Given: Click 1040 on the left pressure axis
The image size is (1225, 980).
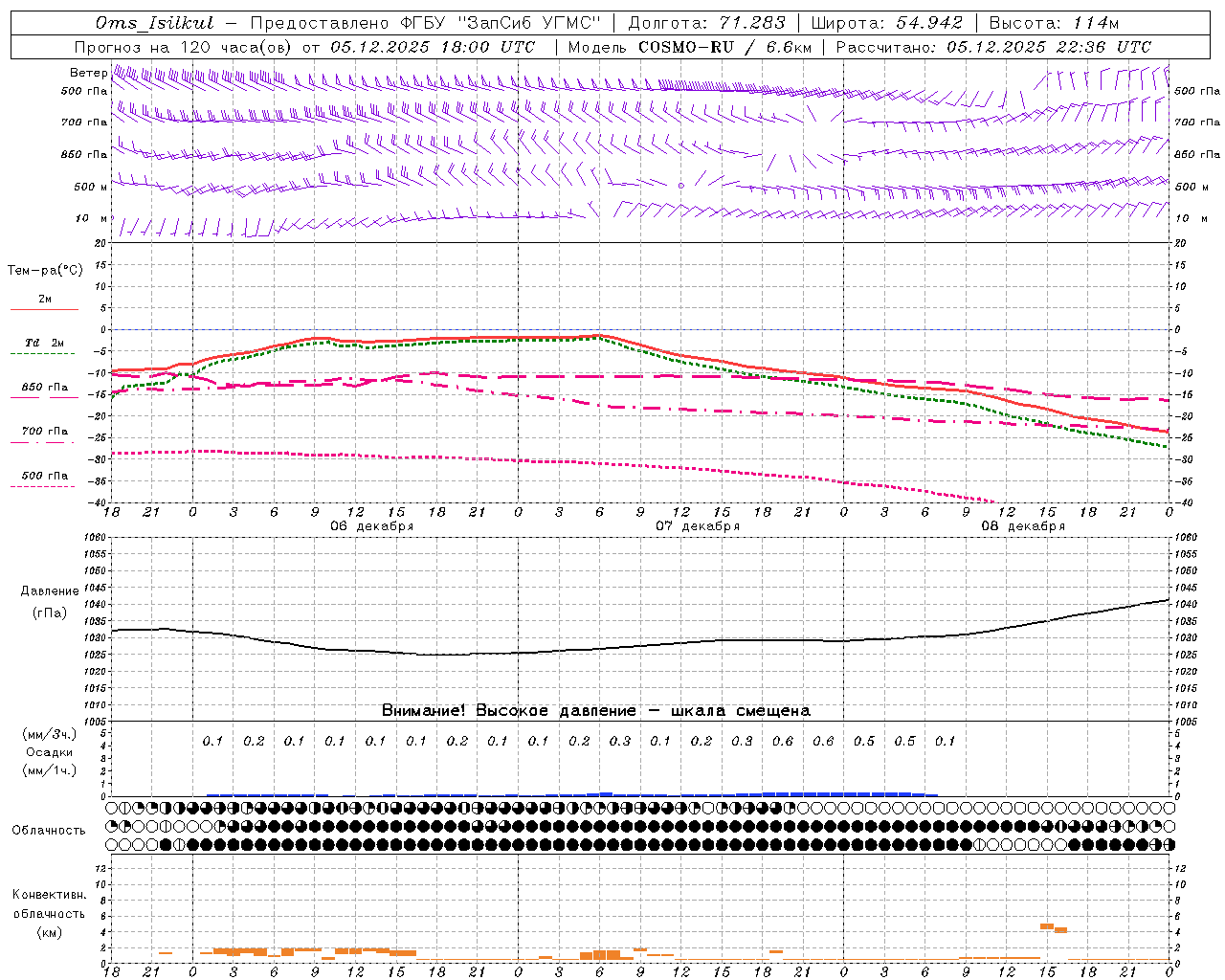Looking at the screenshot, I should (x=97, y=604).
